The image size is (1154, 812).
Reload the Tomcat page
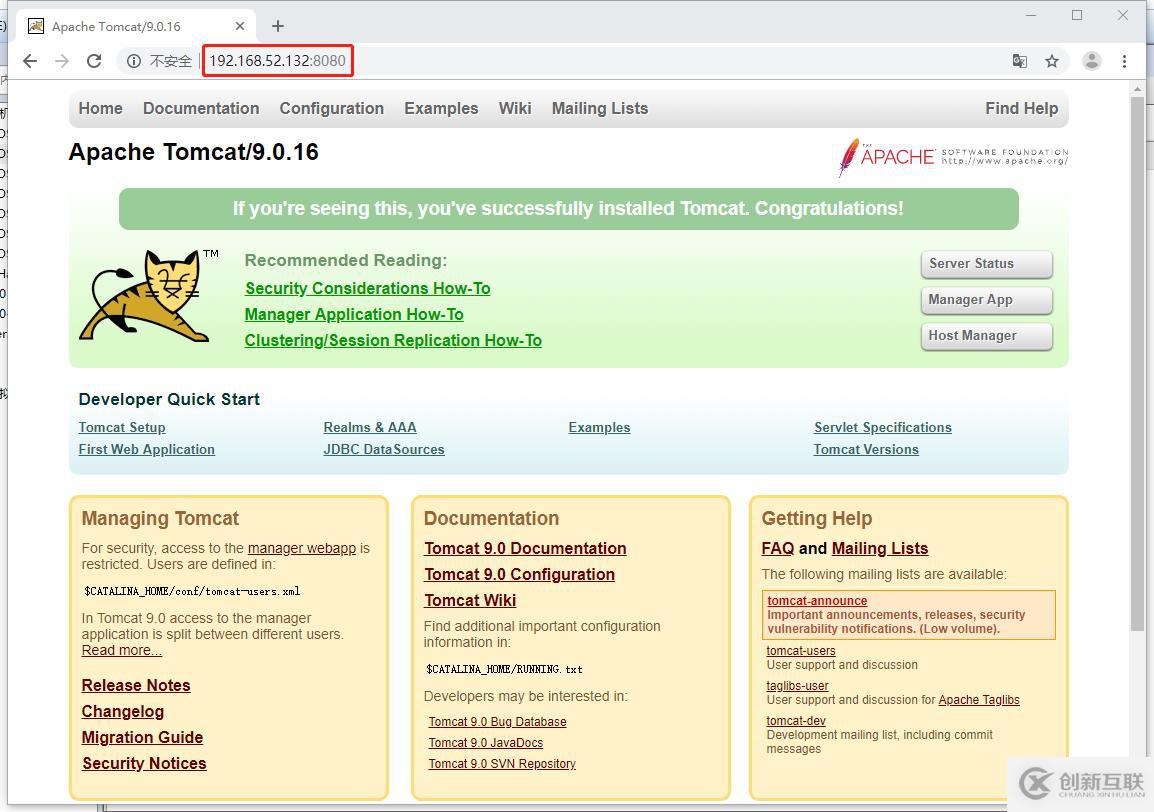[x=94, y=61]
